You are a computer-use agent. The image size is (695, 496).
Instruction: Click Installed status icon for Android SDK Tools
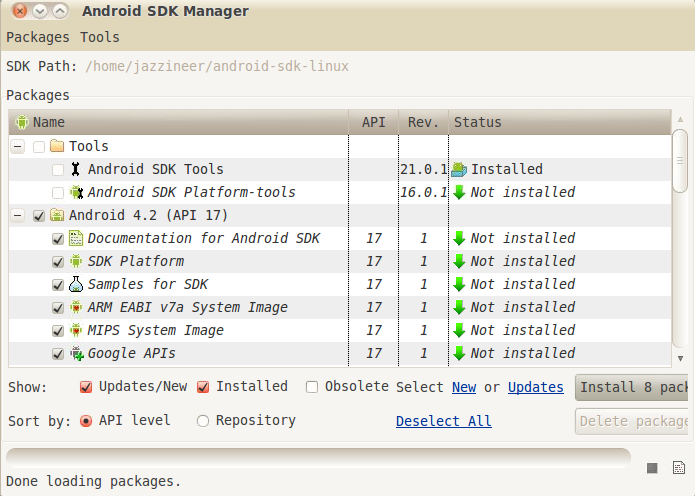pos(459,169)
